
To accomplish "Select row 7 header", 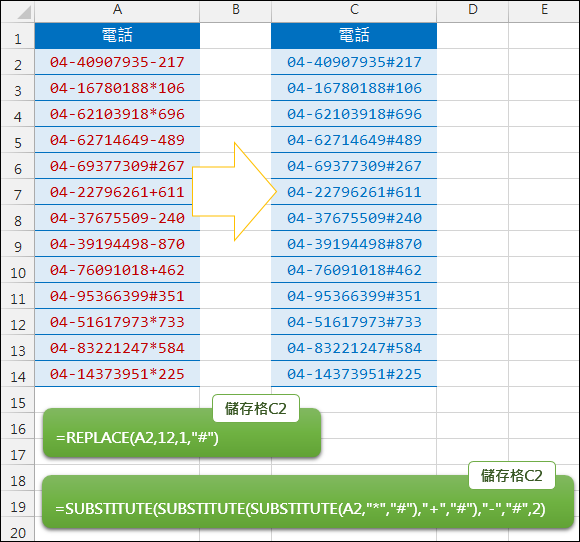I will tap(18, 192).
